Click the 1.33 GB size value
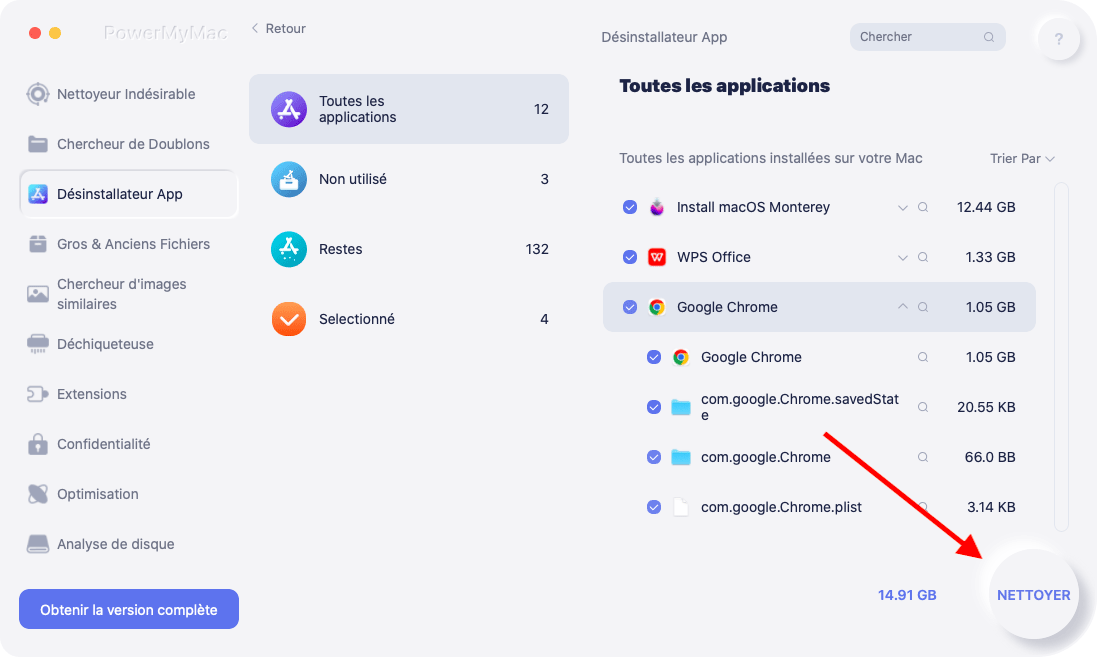The image size is (1097, 657). point(990,257)
